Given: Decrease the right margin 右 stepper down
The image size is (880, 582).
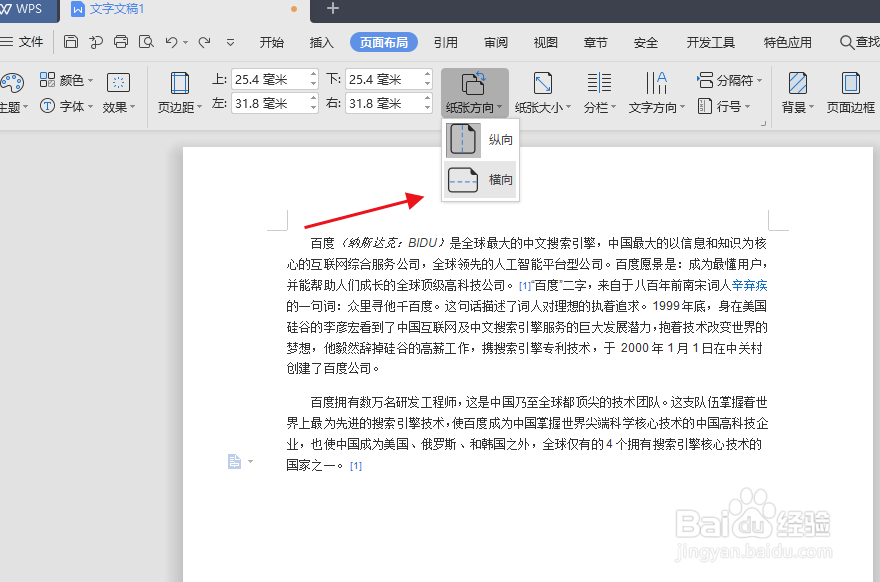Looking at the screenshot, I should click(428, 108).
